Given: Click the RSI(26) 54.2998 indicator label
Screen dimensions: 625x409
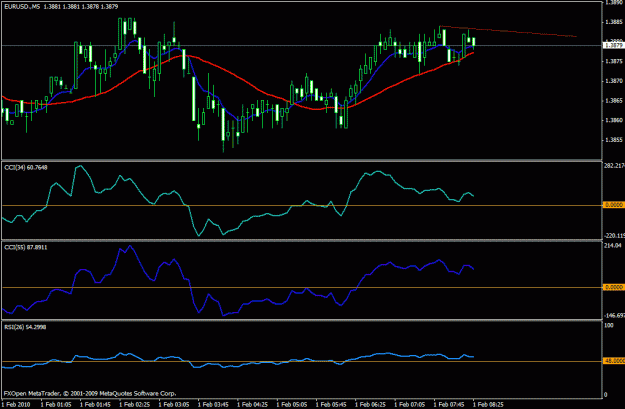Looking at the screenshot, I should [25, 327].
